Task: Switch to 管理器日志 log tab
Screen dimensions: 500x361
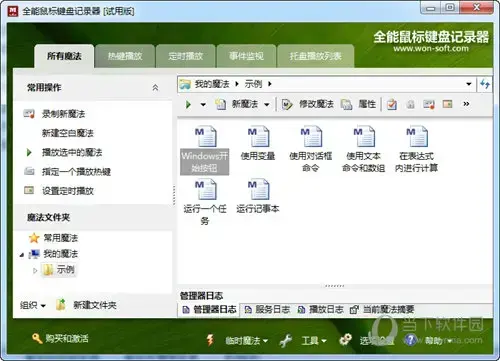Action: pos(210,309)
